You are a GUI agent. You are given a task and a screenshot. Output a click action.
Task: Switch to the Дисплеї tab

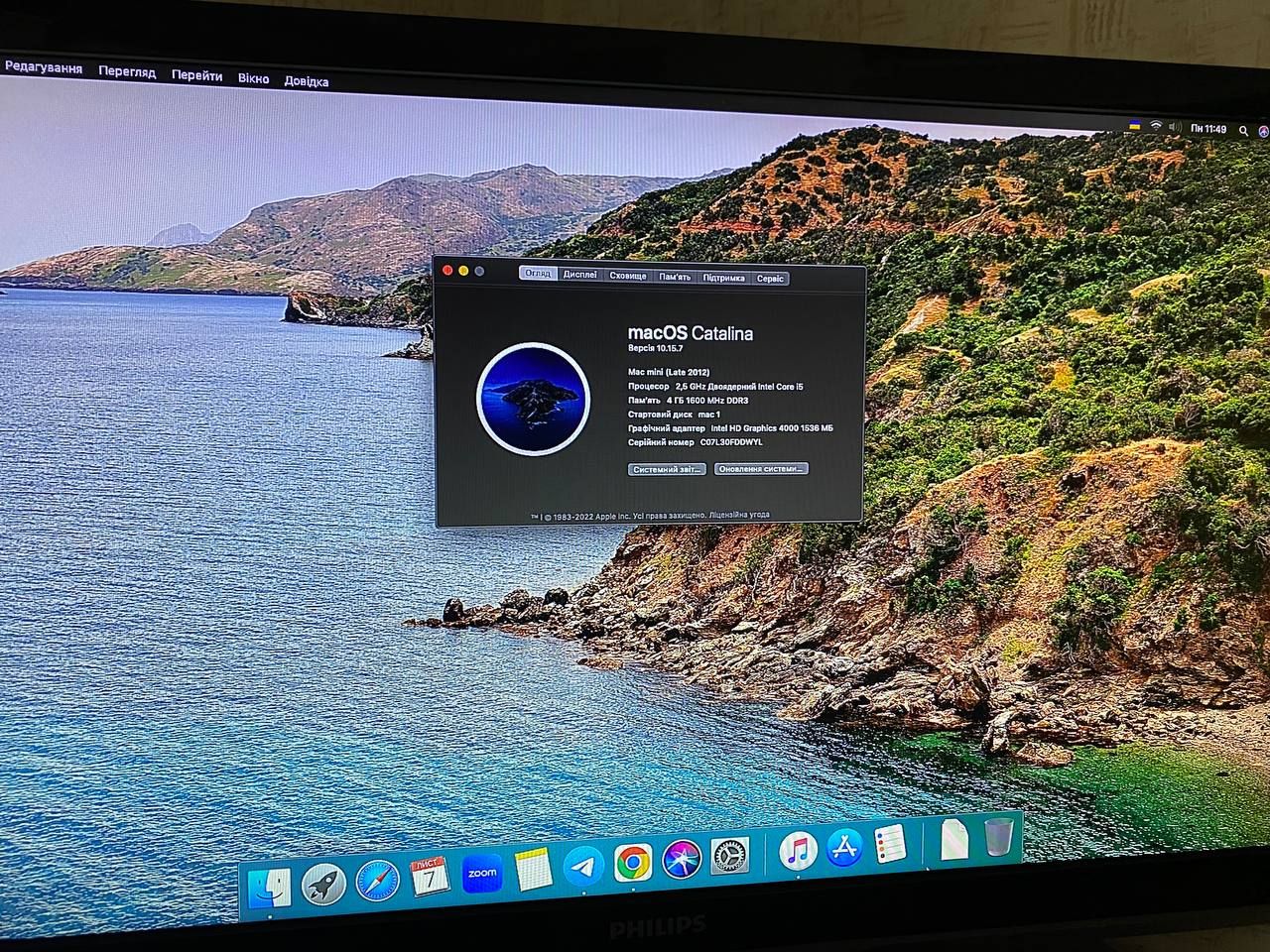point(579,274)
